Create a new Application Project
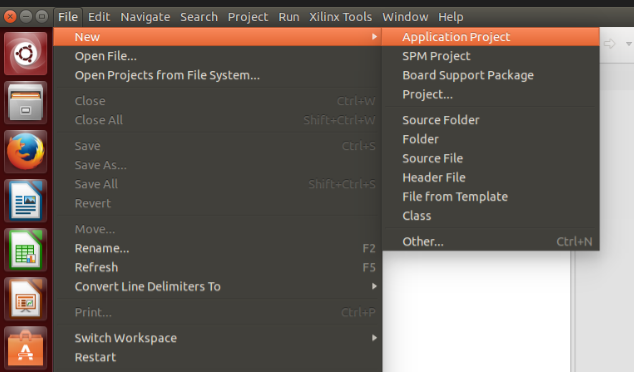 tap(491, 37)
